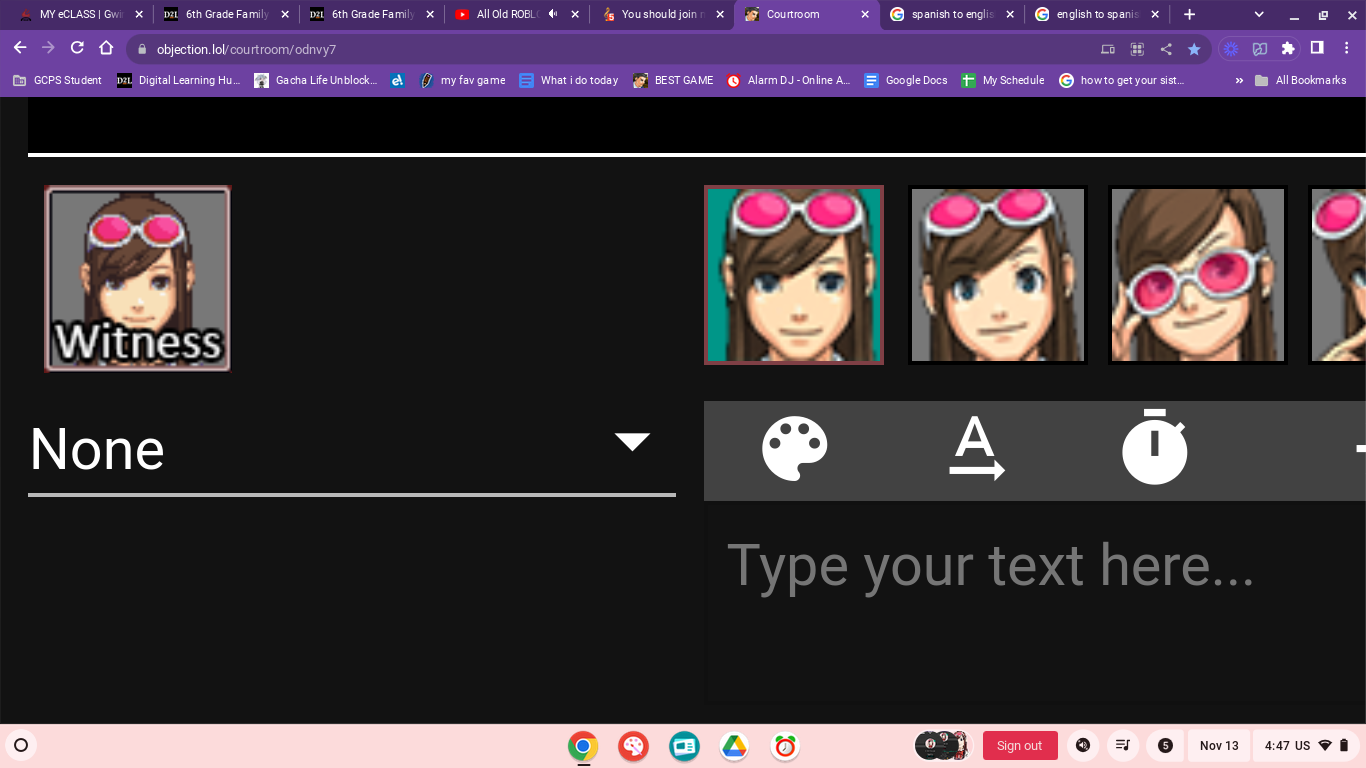Open a new browser tab
This screenshot has width=1366, height=768.
pyautogui.click(x=1189, y=14)
